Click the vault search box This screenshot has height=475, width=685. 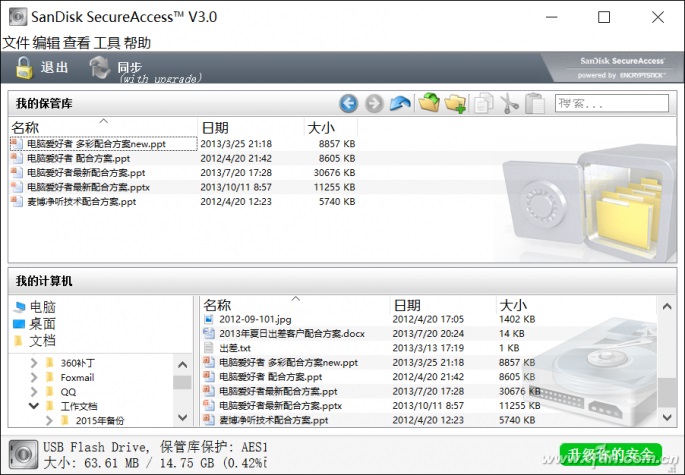[612, 104]
